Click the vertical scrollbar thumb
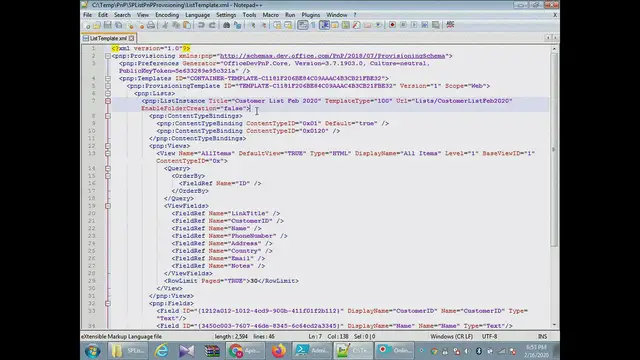The height and width of the screenshot is (360, 640). pos(554,149)
